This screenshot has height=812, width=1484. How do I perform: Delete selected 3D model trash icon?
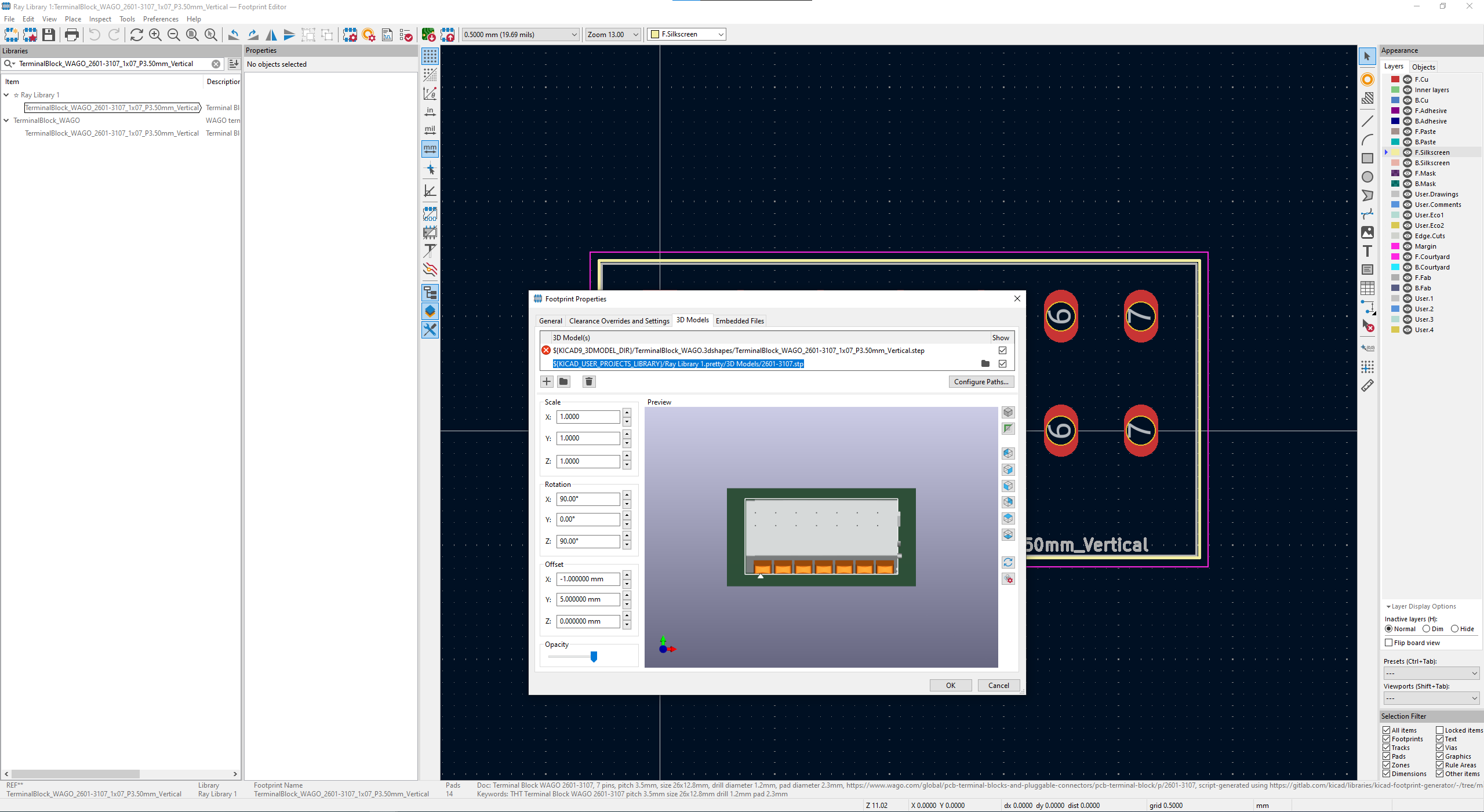pyautogui.click(x=589, y=381)
